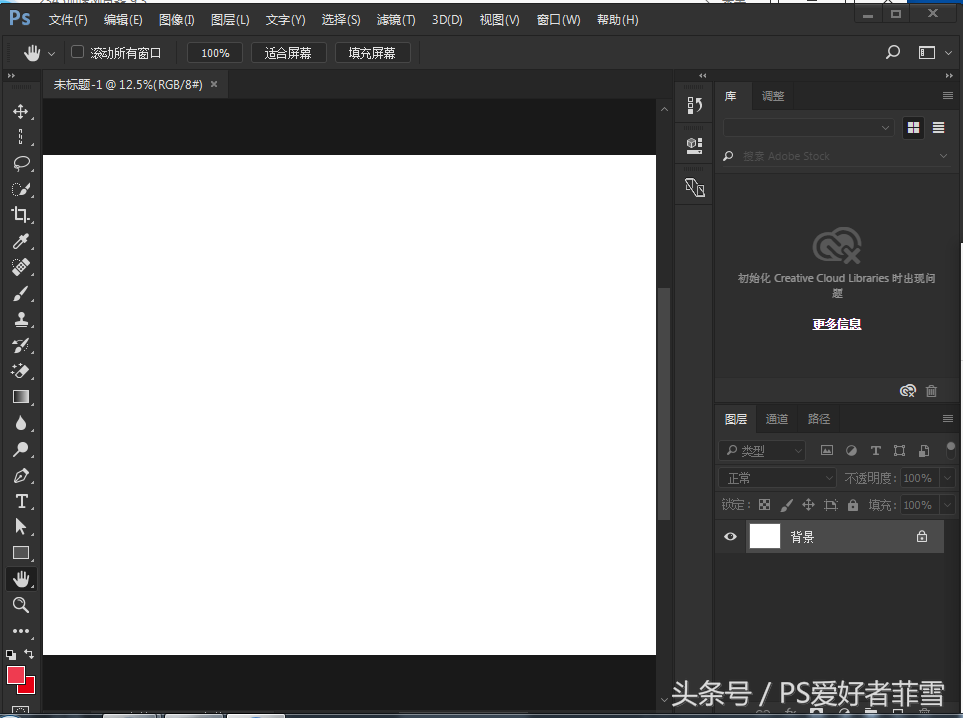Toggle lock all for layer
This screenshot has height=718, width=963.
click(x=853, y=505)
